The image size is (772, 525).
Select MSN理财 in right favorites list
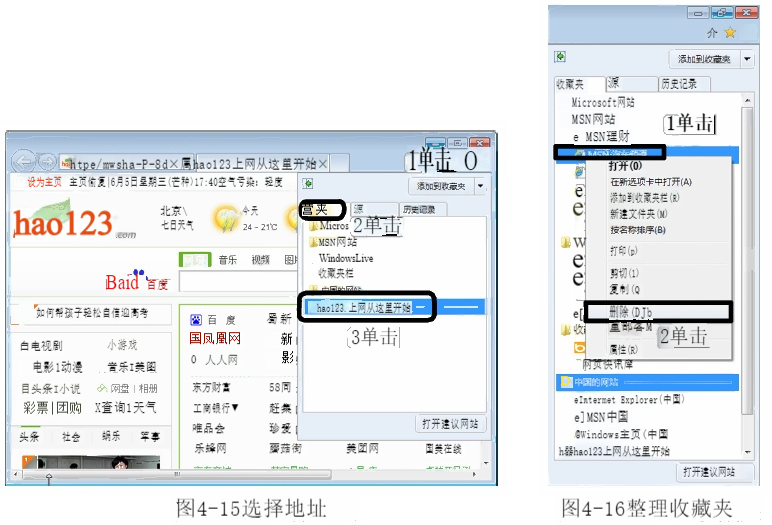(x=602, y=136)
